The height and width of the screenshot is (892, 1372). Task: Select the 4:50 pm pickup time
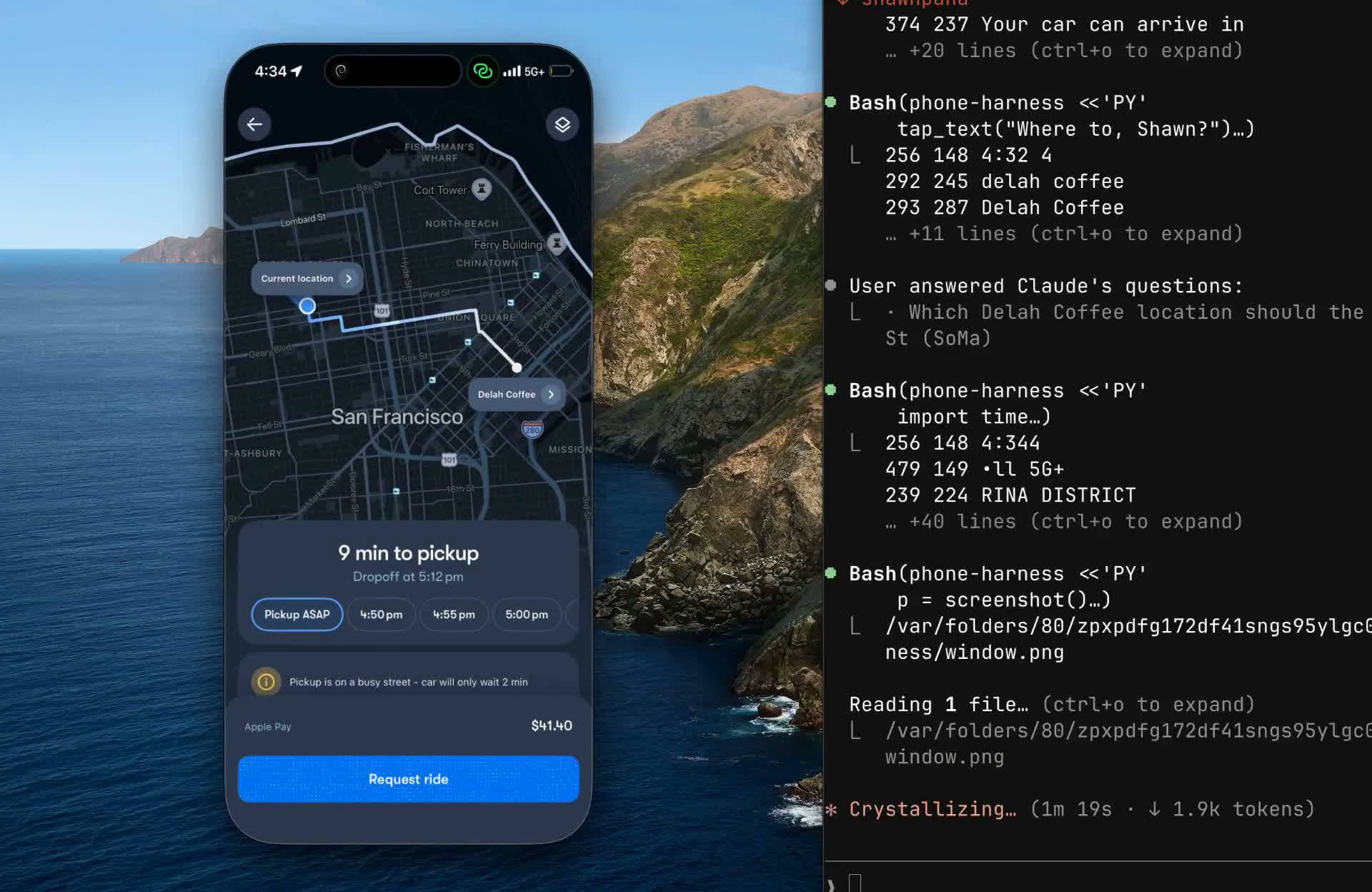[x=382, y=615]
